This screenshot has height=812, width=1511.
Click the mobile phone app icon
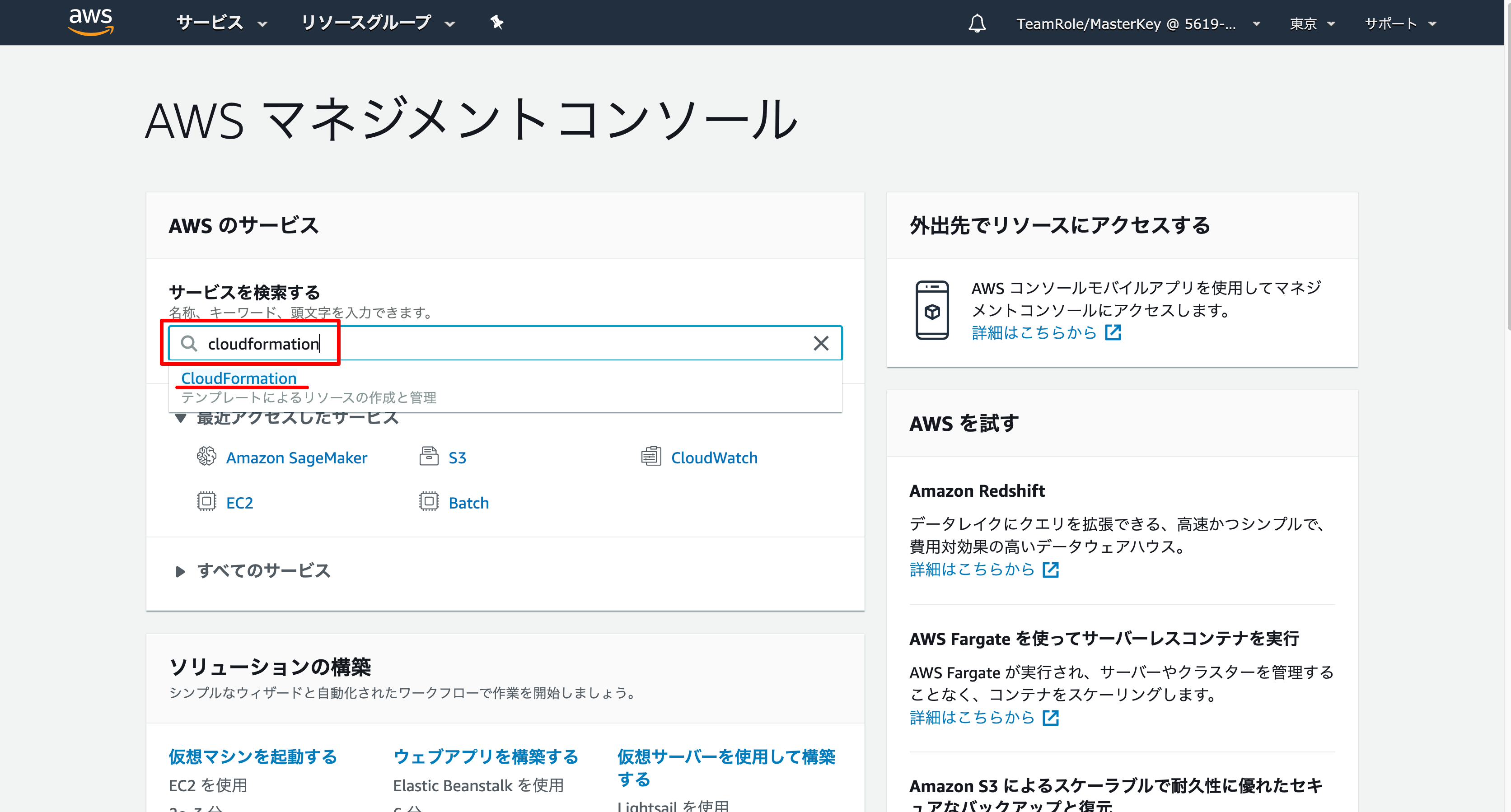click(x=932, y=310)
